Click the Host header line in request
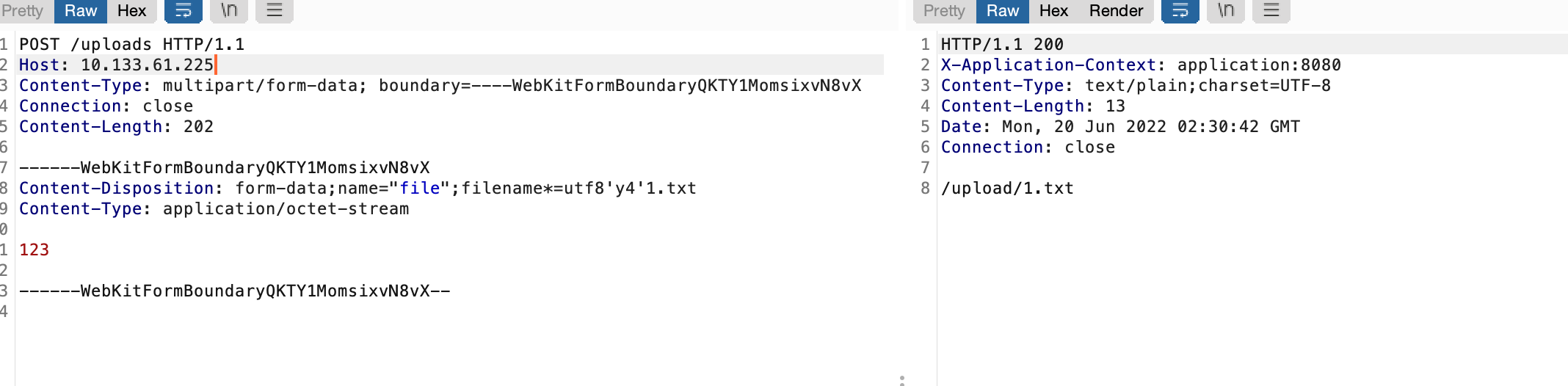Viewport: 1568px width, 386px height. [x=116, y=65]
